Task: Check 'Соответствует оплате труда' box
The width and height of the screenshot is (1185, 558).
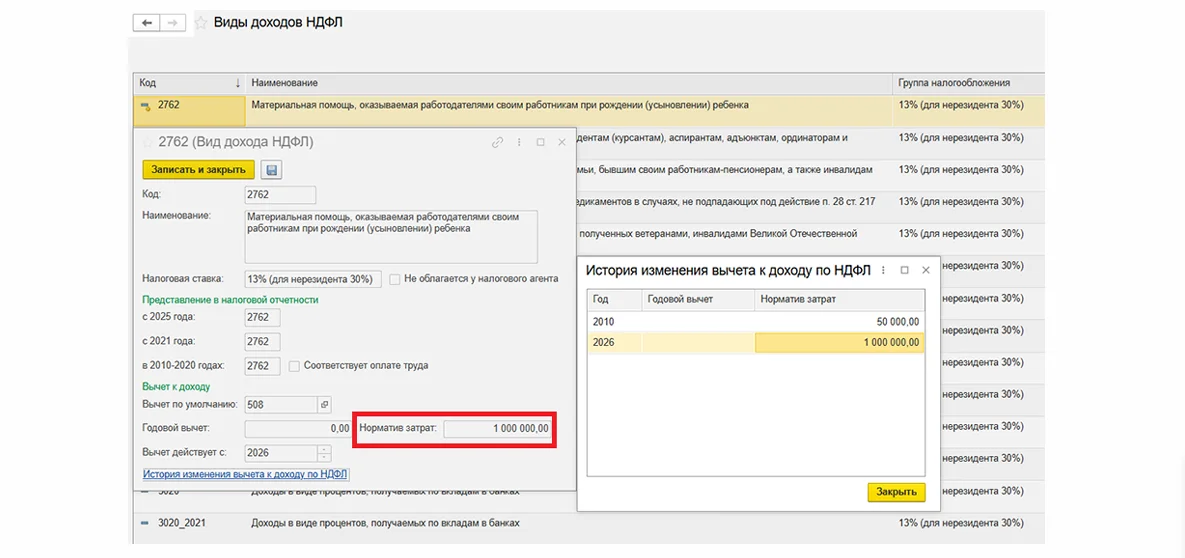Action: pyautogui.click(x=294, y=366)
